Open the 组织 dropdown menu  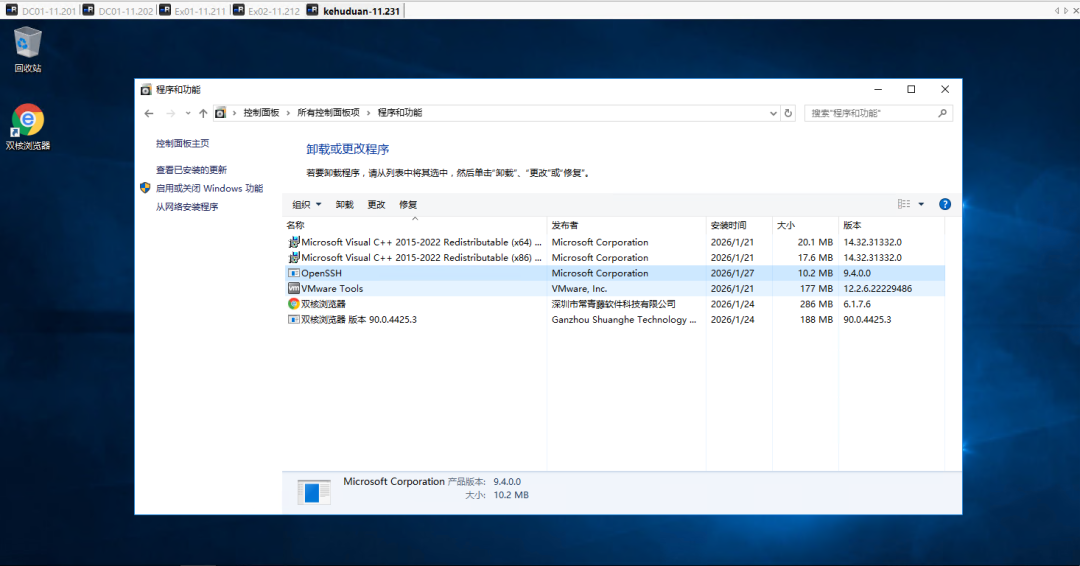[x=307, y=205]
